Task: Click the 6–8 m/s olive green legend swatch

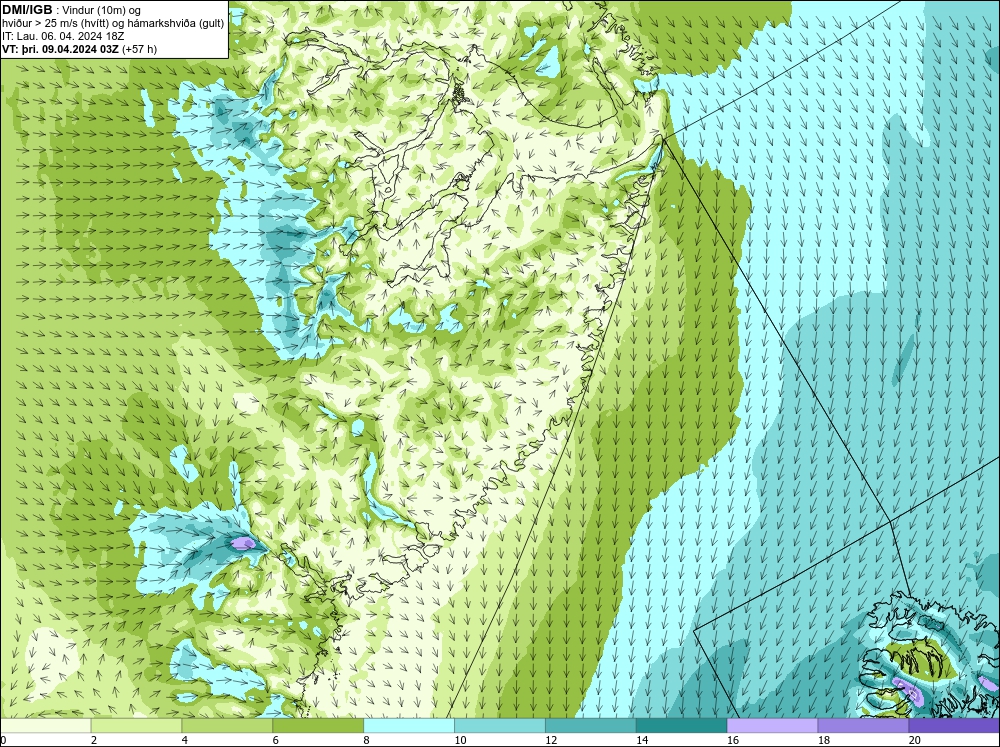Action: pos(318,726)
